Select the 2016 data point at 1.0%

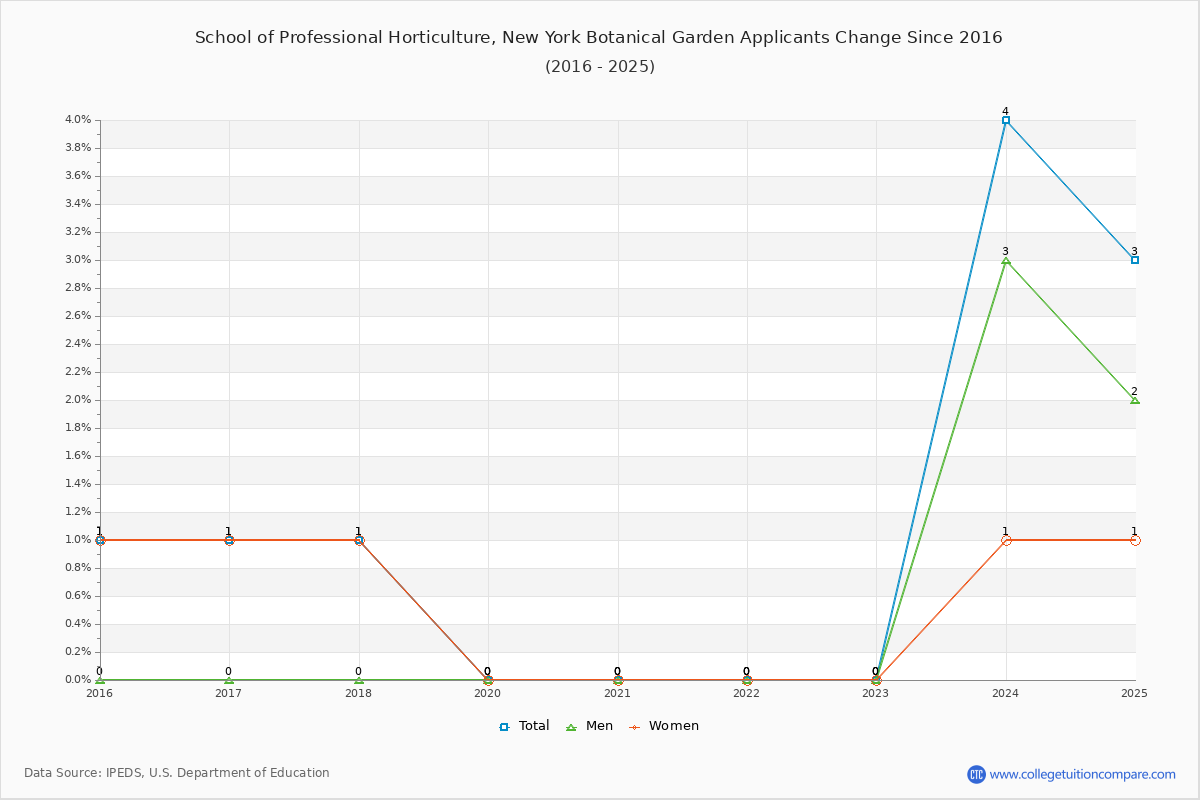tap(100, 540)
